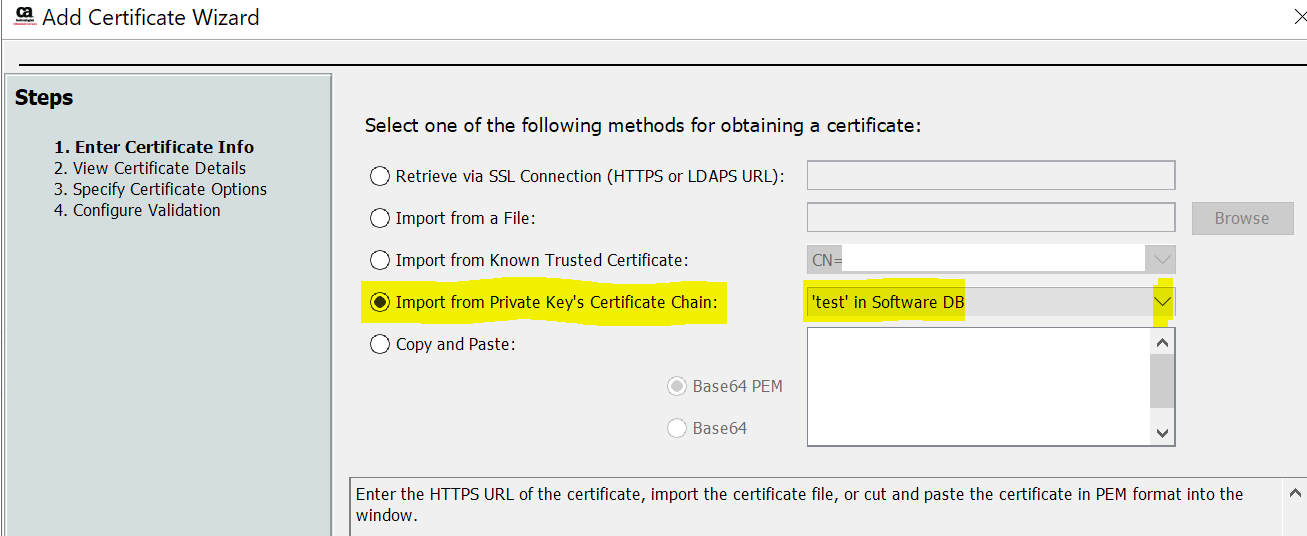Click inside the certificate paste text area

click(x=978, y=386)
